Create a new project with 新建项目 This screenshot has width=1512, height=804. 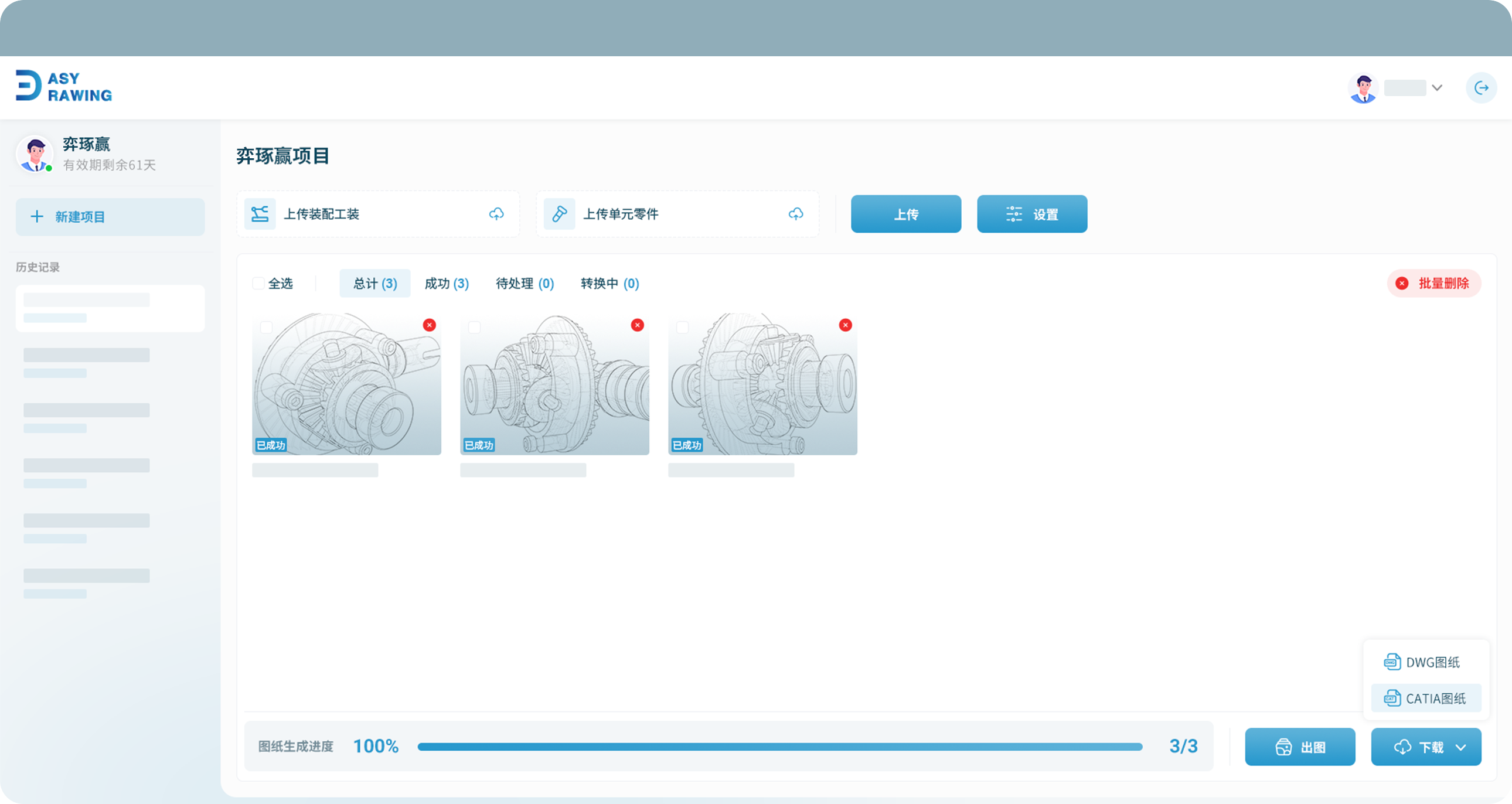pyautogui.click(x=110, y=217)
